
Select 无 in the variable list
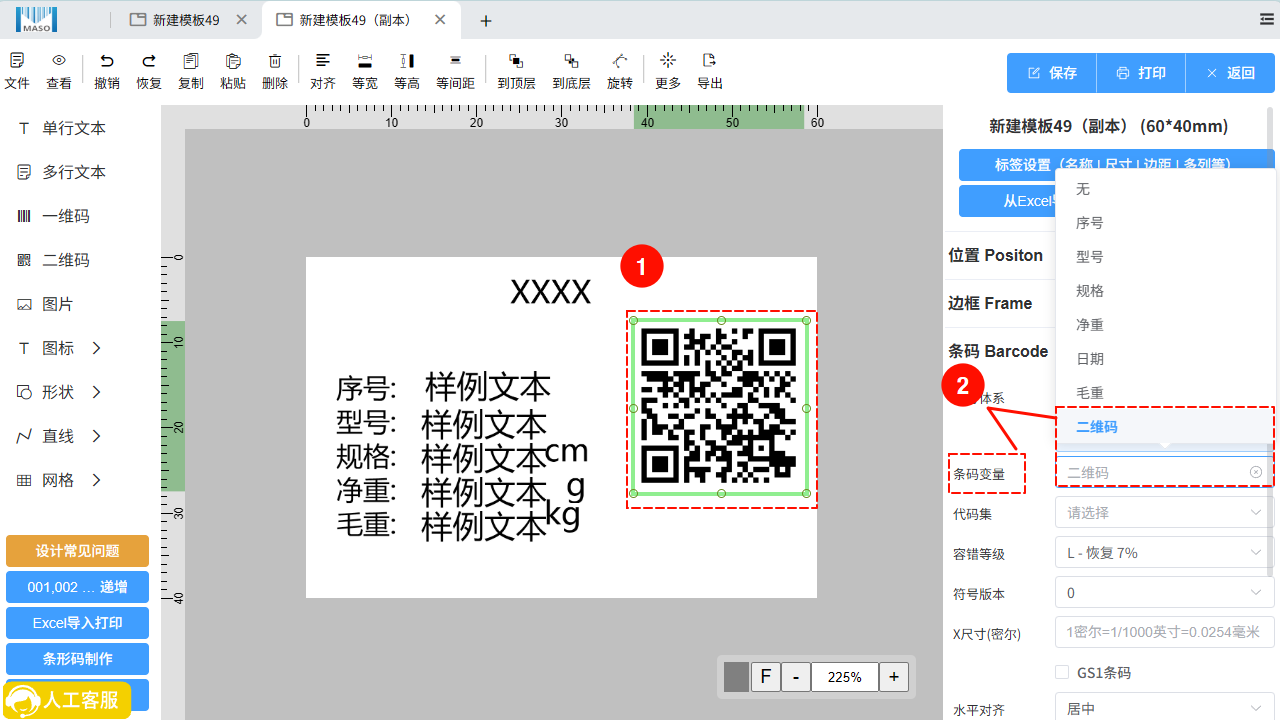point(1165,189)
